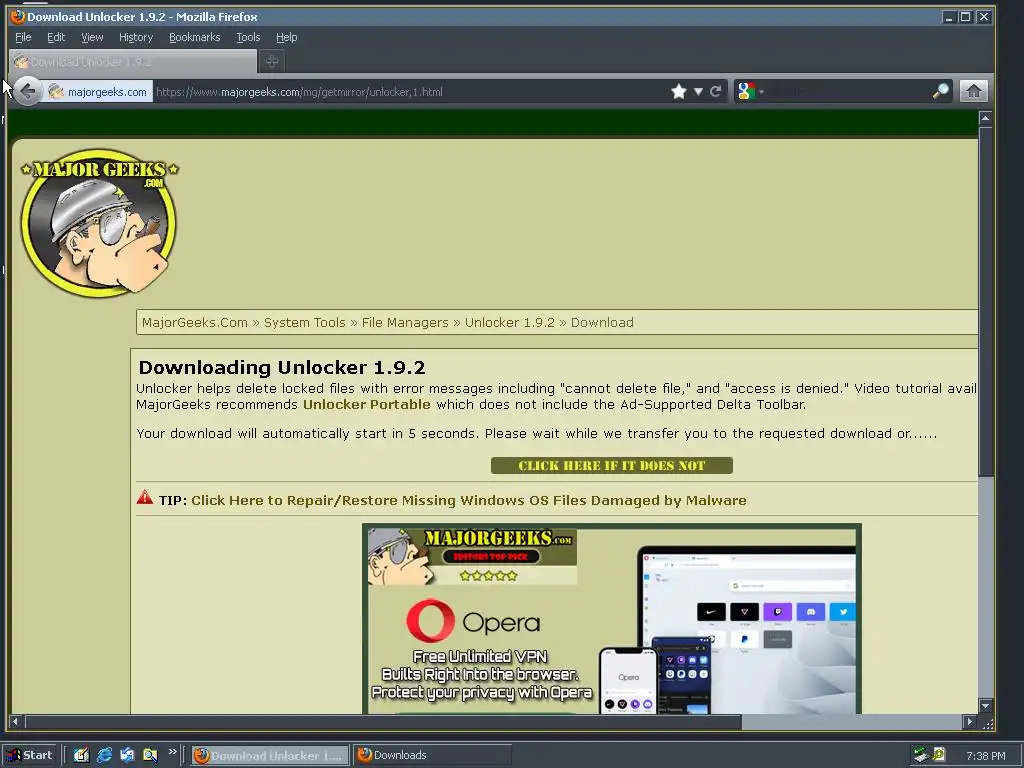Viewport: 1024px width, 768px height.
Task: Open the File menu
Action: pos(23,37)
